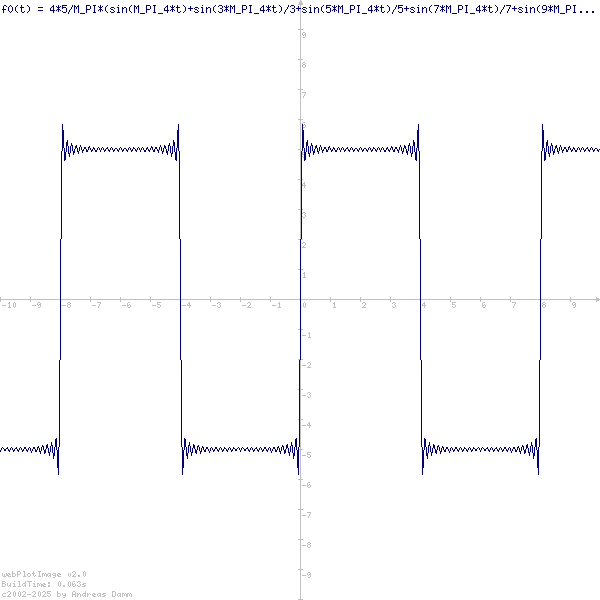This screenshot has height=600, width=600.
Task: Click the f0(t) formula text
Action: (x=298, y=9)
